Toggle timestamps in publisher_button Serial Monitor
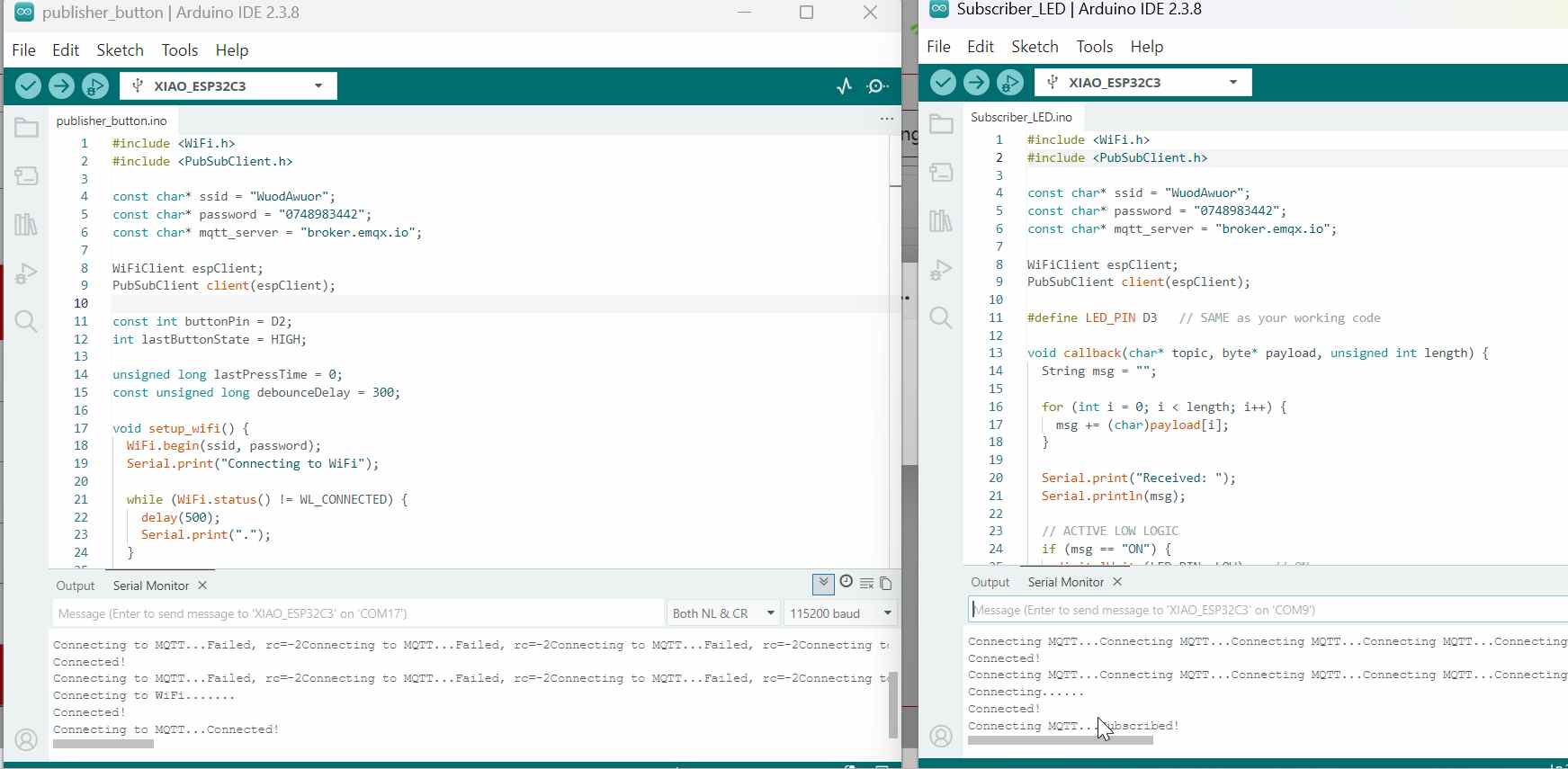This screenshot has width=1568, height=769. (x=846, y=583)
